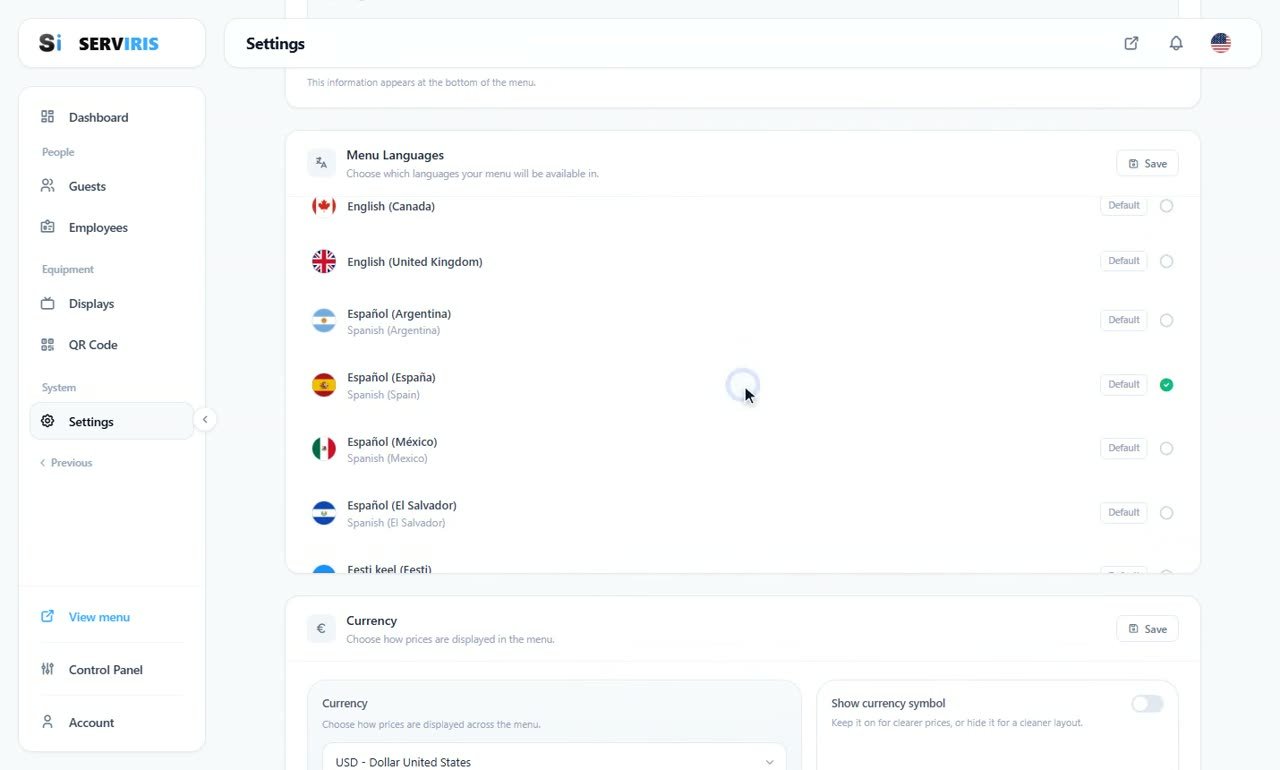The width and height of the screenshot is (1280, 770).
Task: Enable English (United Kingdom) language
Action: [x=1166, y=261]
